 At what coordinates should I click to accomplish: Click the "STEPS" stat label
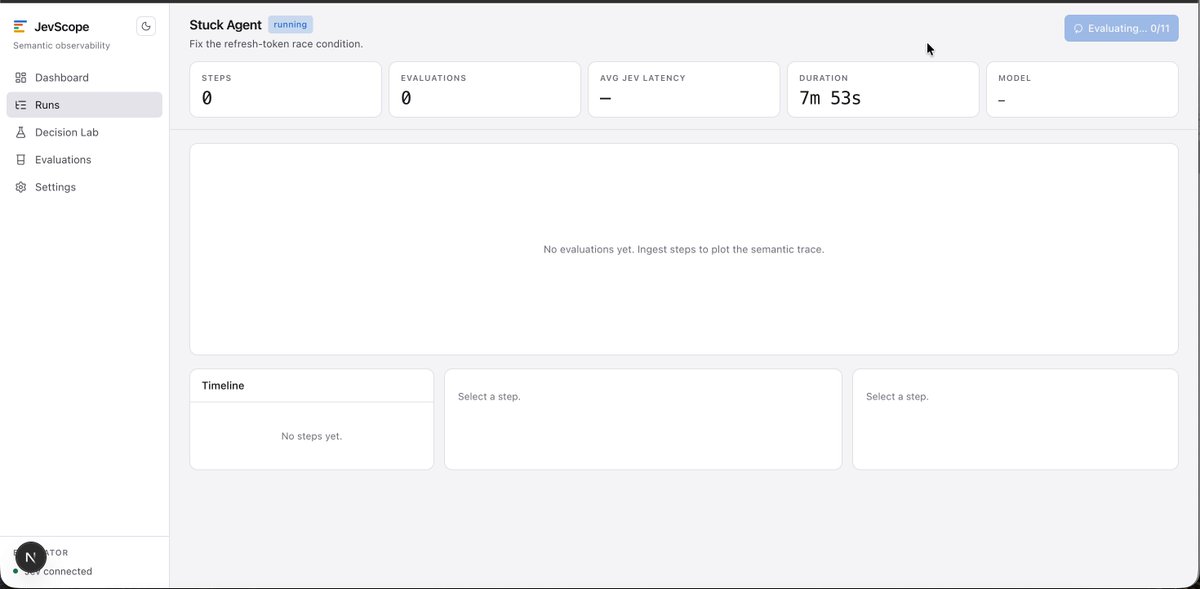[216, 78]
